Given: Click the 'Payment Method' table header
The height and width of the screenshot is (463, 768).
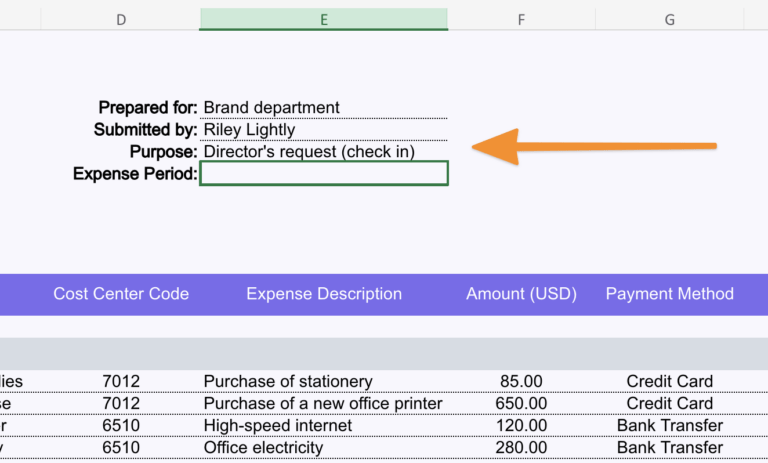Looking at the screenshot, I should 670,294.
